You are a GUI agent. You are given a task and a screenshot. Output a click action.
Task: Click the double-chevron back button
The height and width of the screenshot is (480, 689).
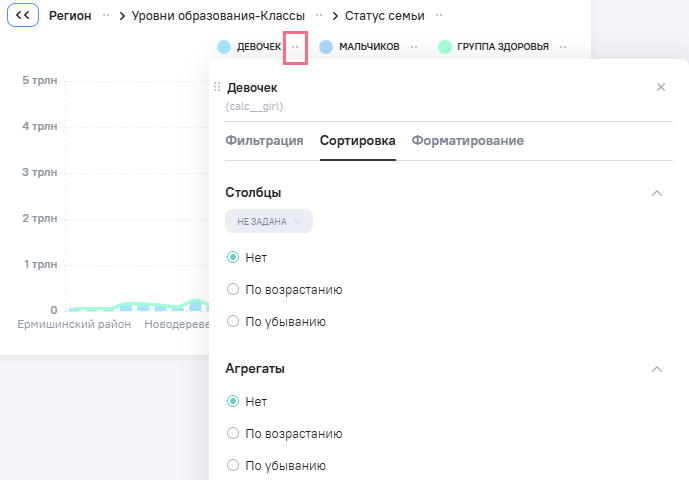23,15
